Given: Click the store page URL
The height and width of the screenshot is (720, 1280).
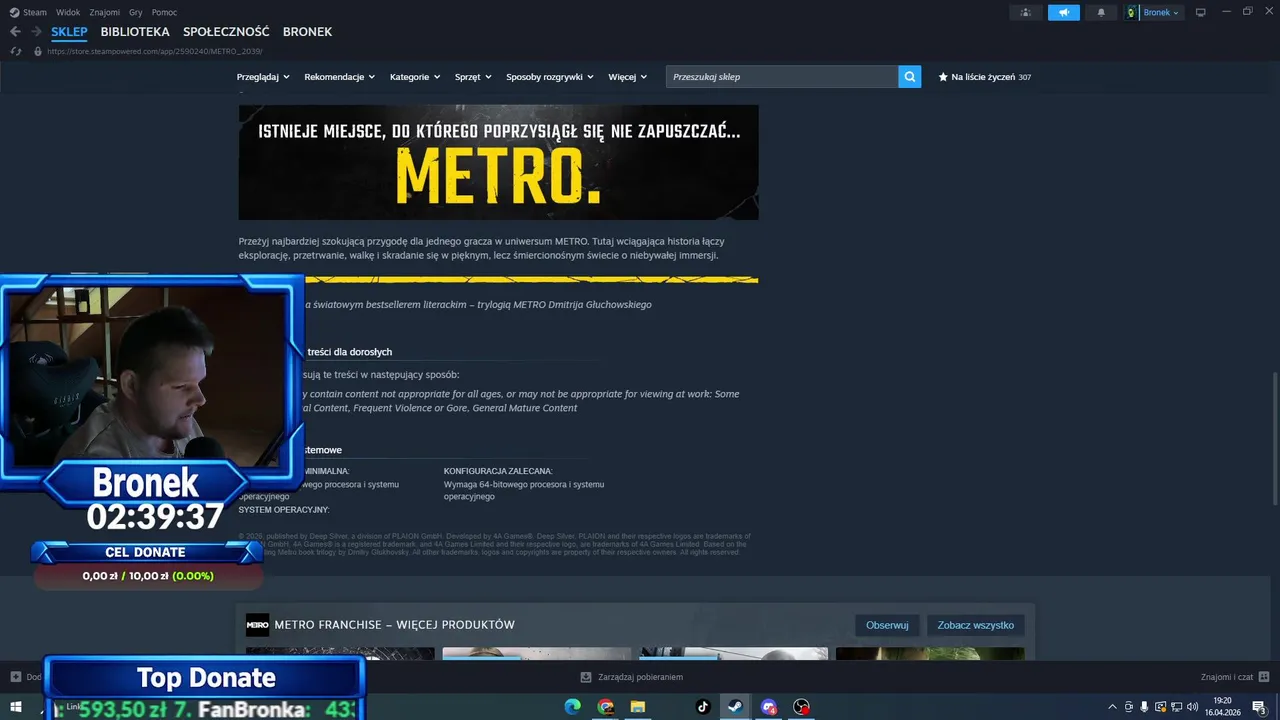Looking at the screenshot, I should click(x=155, y=51).
